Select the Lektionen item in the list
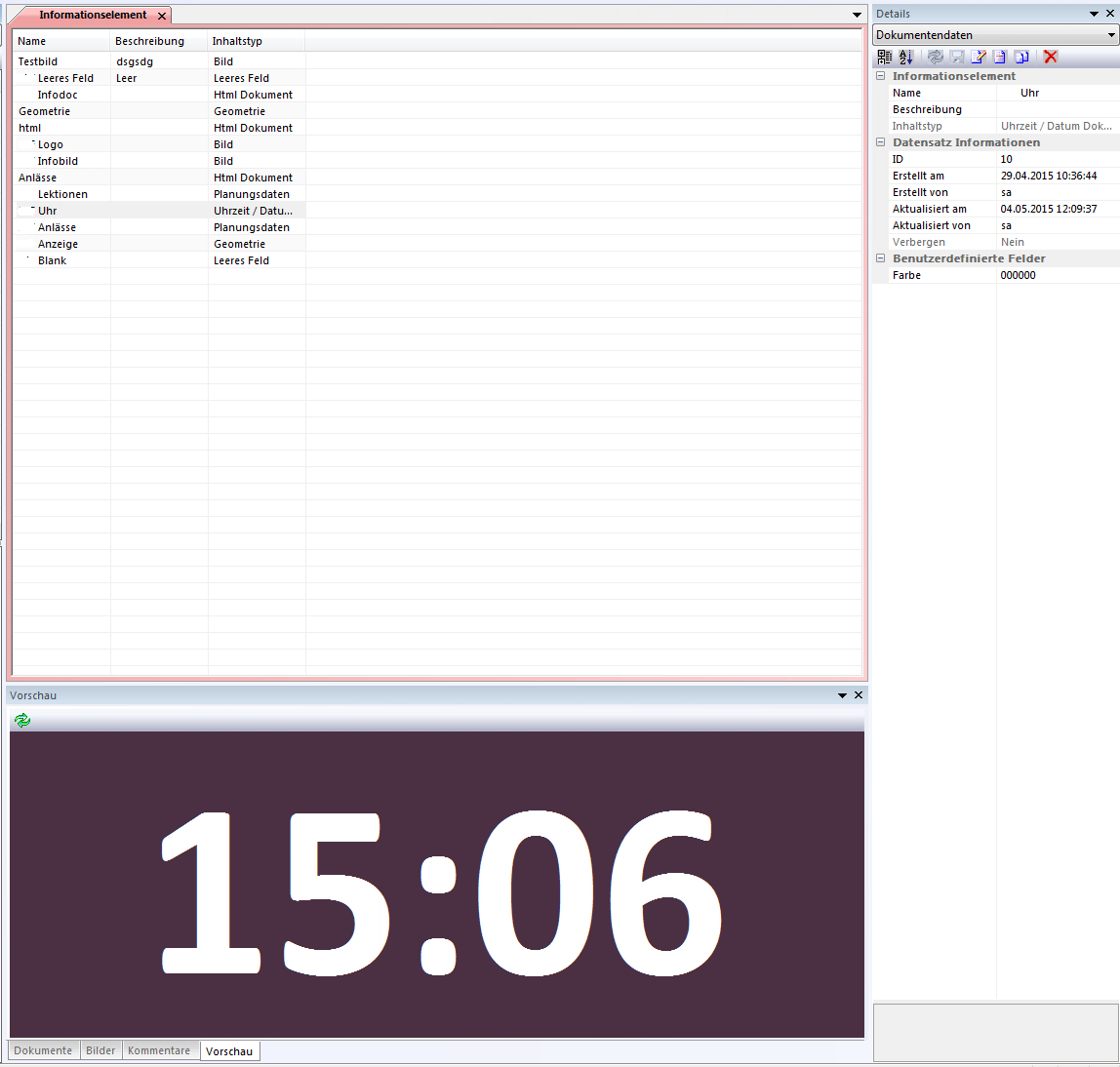This screenshot has width=1120, height=1067. point(62,194)
